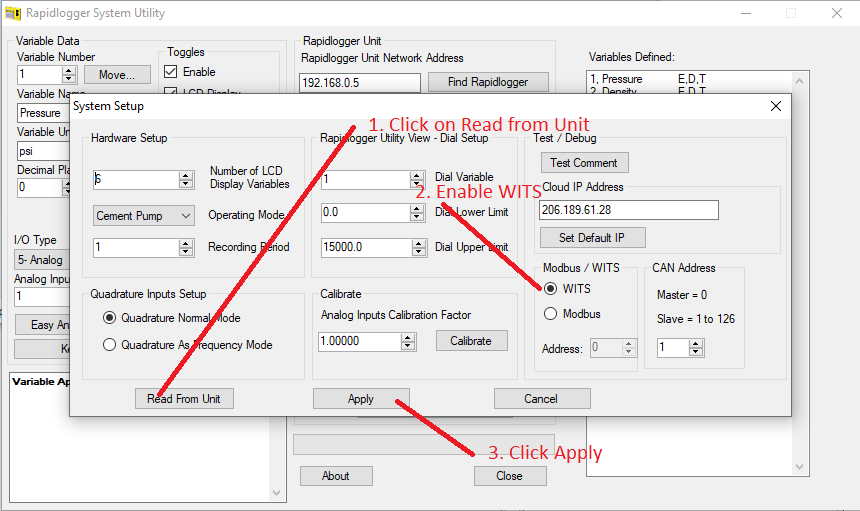Click the Variable Name Pressure field
The image size is (860, 511).
coord(44,113)
